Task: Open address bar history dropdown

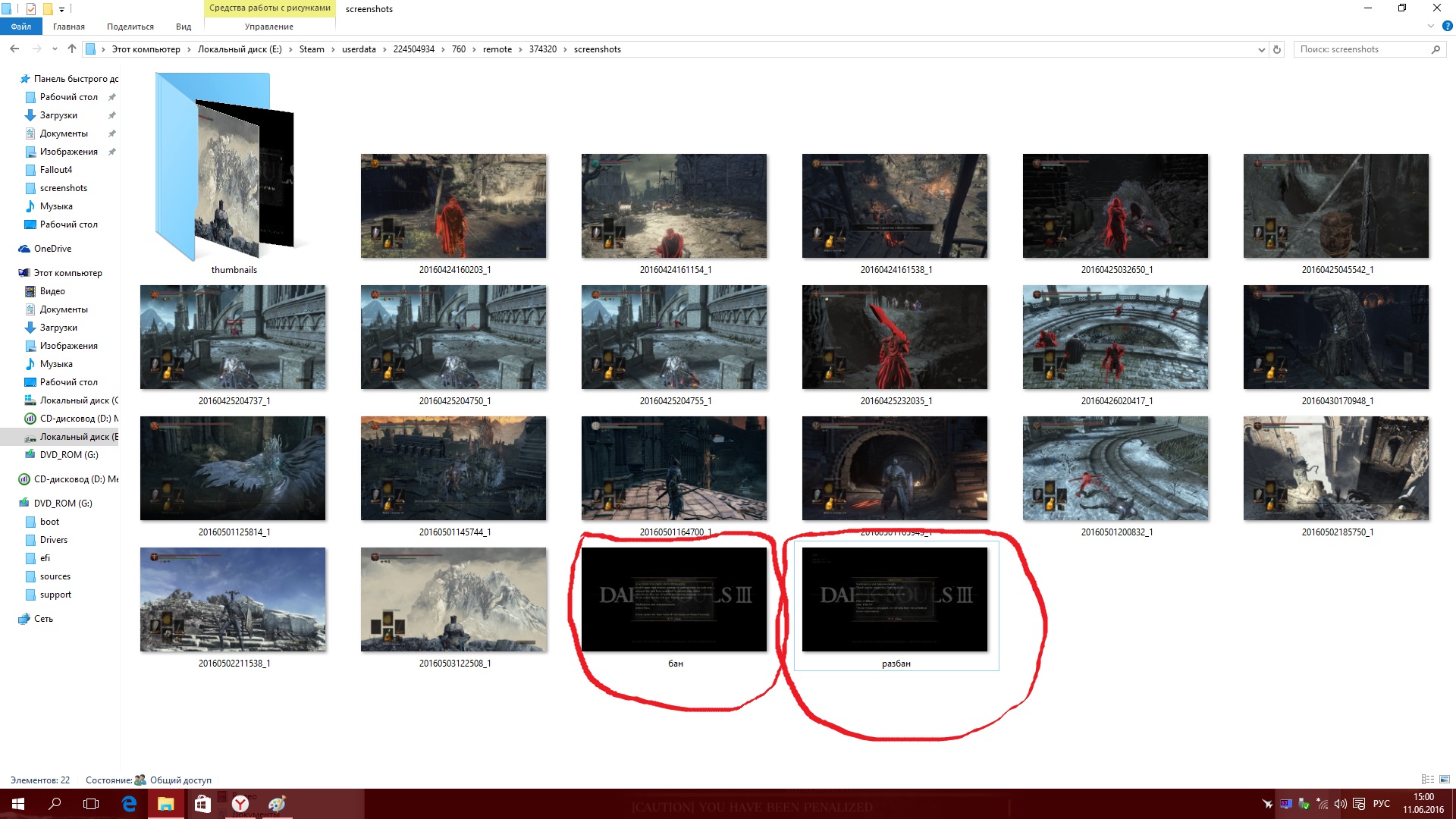Action: pyautogui.click(x=1261, y=49)
